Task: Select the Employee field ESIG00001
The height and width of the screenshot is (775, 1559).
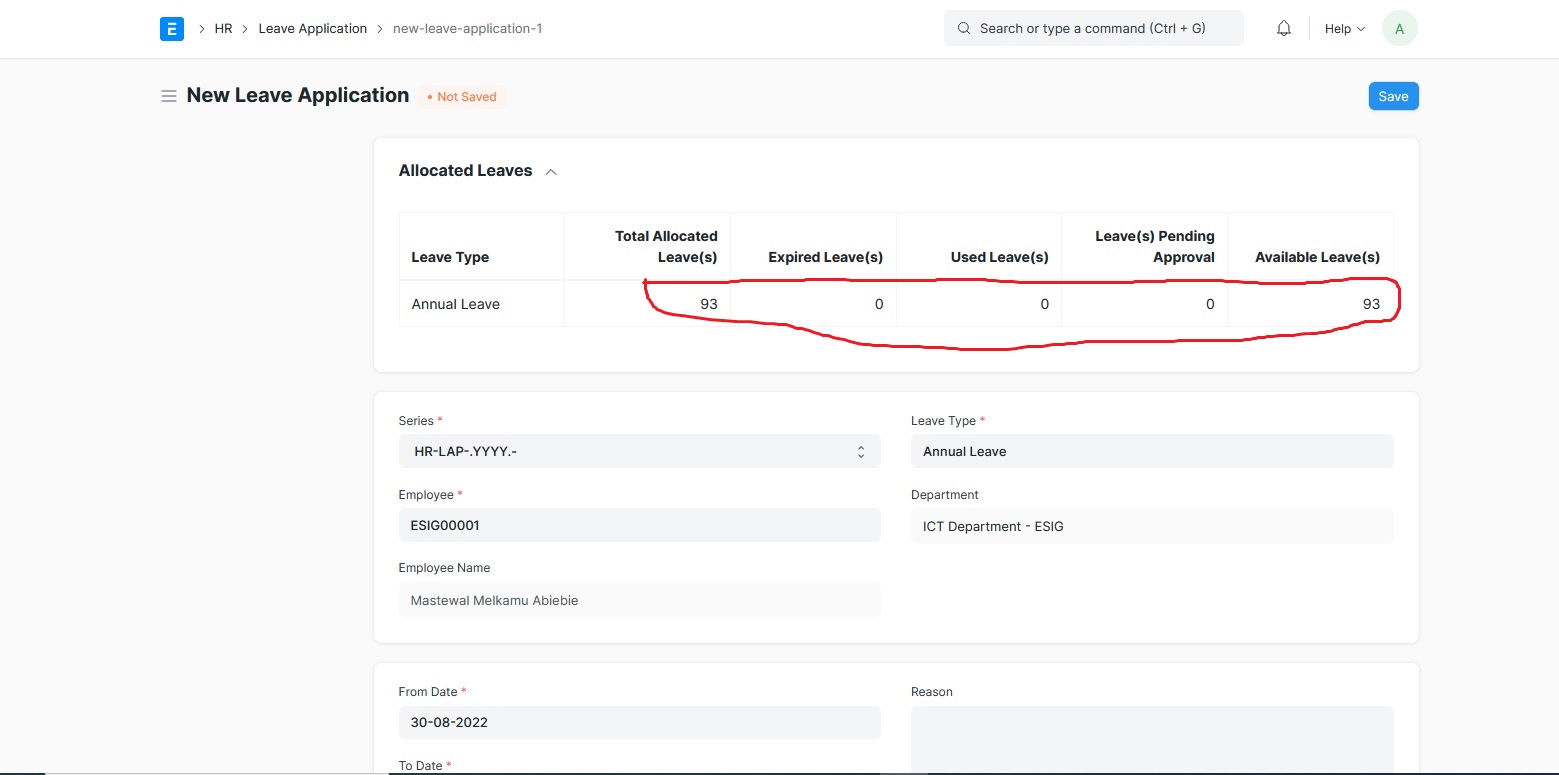Action: tap(639, 525)
